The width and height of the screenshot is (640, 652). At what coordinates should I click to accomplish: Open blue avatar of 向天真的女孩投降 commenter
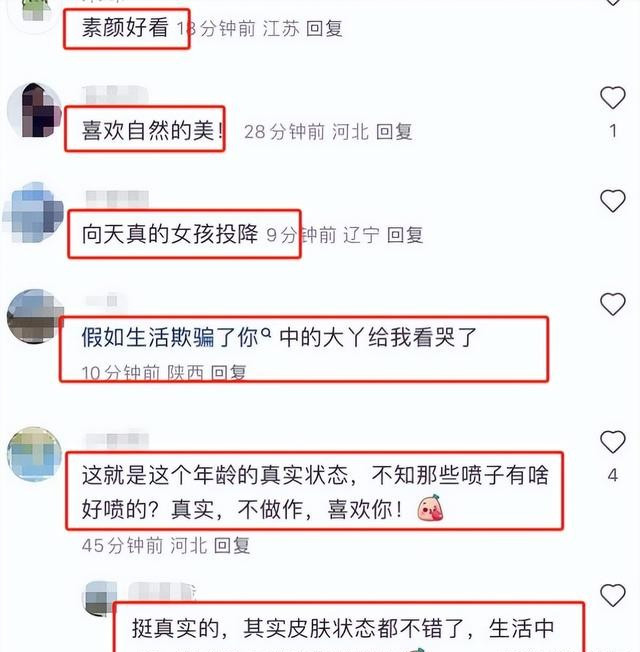(x=33, y=212)
